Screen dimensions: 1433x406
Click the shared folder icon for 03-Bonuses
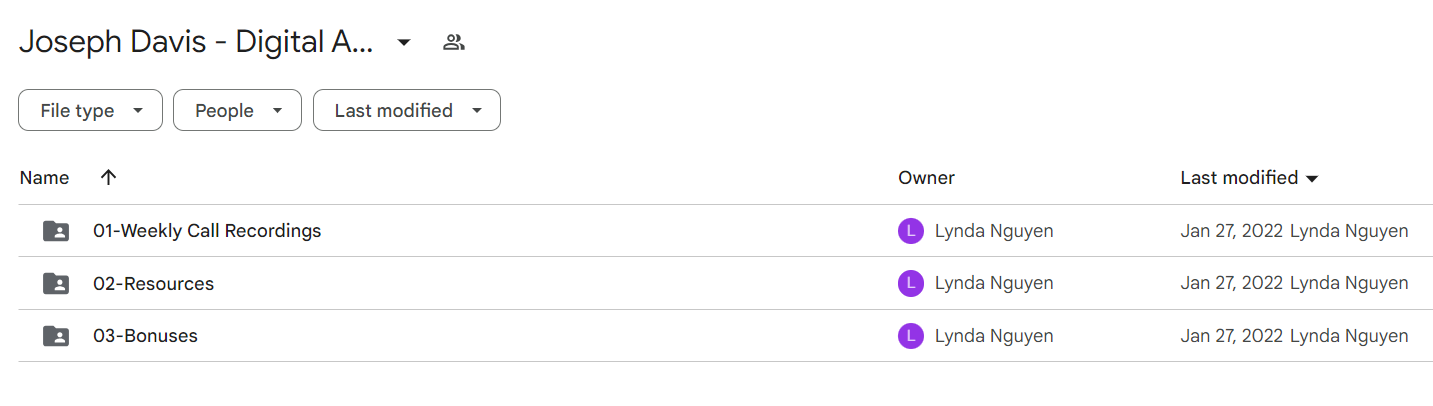pos(56,335)
